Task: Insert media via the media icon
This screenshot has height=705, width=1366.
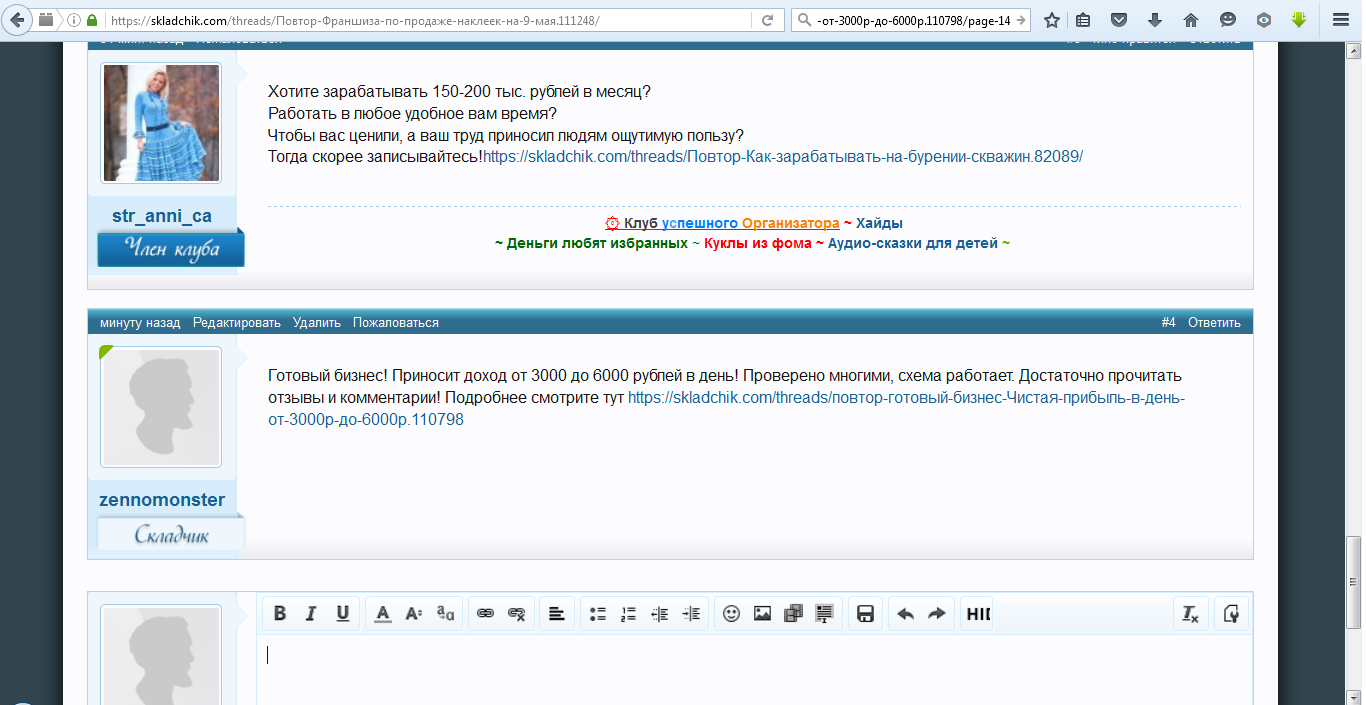Action: (794, 614)
